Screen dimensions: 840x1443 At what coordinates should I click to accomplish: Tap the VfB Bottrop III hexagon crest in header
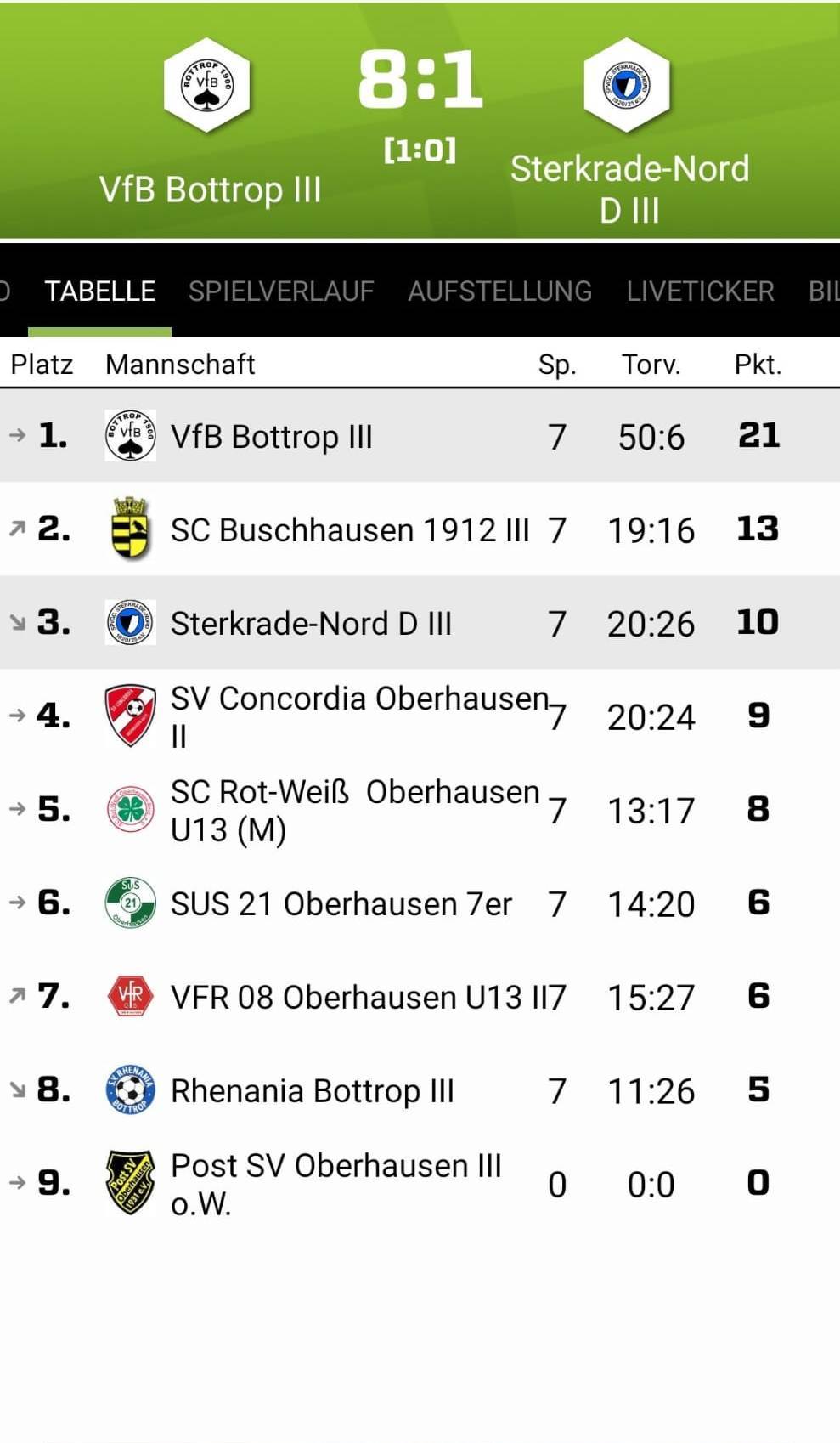click(x=206, y=84)
